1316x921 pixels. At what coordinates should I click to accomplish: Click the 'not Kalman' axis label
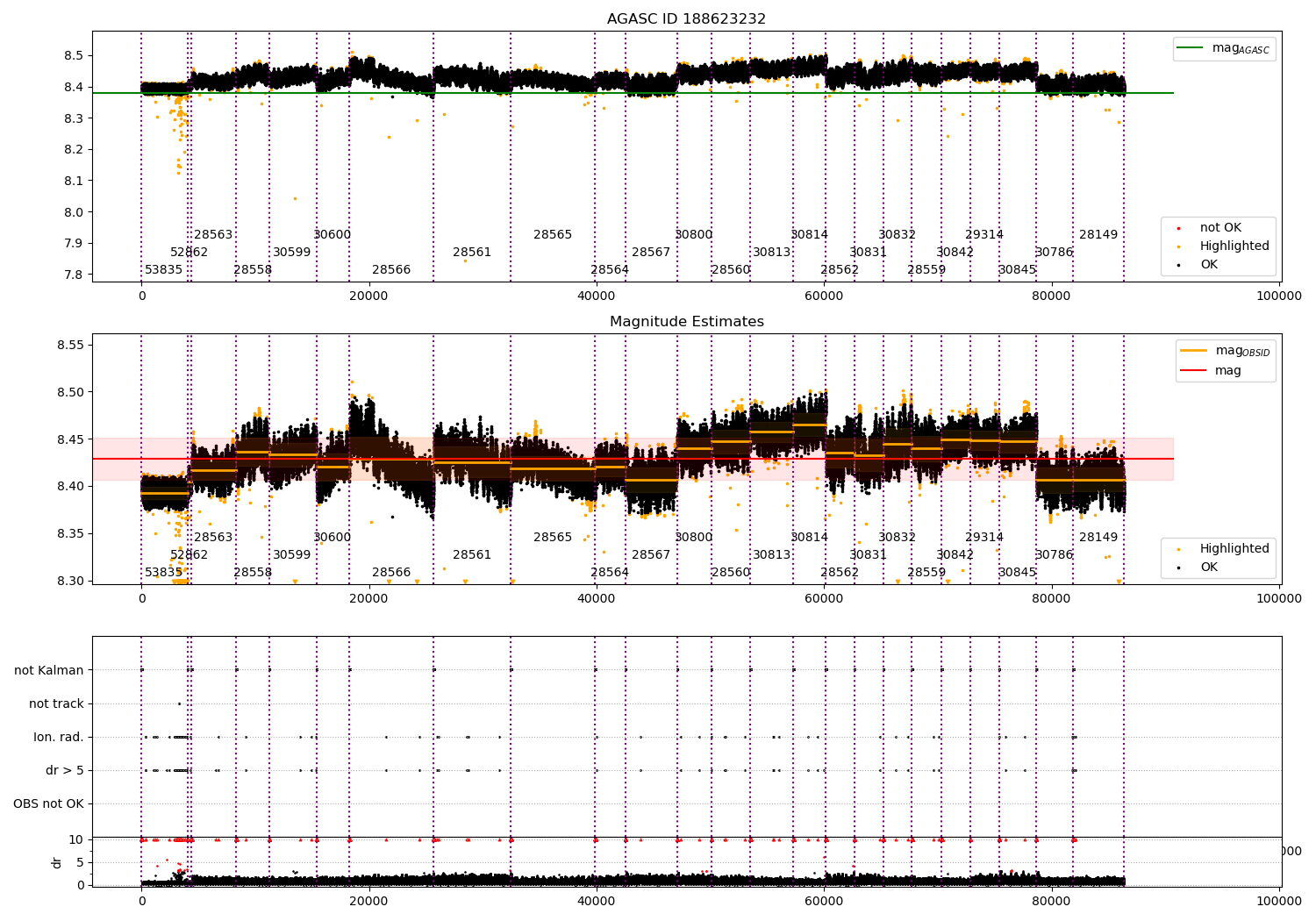(49, 670)
